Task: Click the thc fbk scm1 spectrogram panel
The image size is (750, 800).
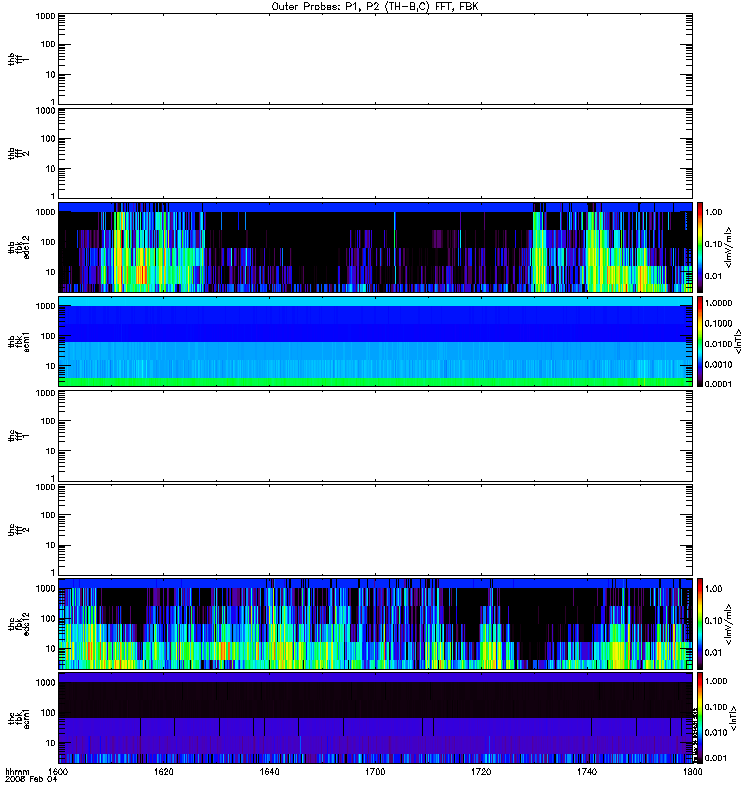Action: pos(376,718)
